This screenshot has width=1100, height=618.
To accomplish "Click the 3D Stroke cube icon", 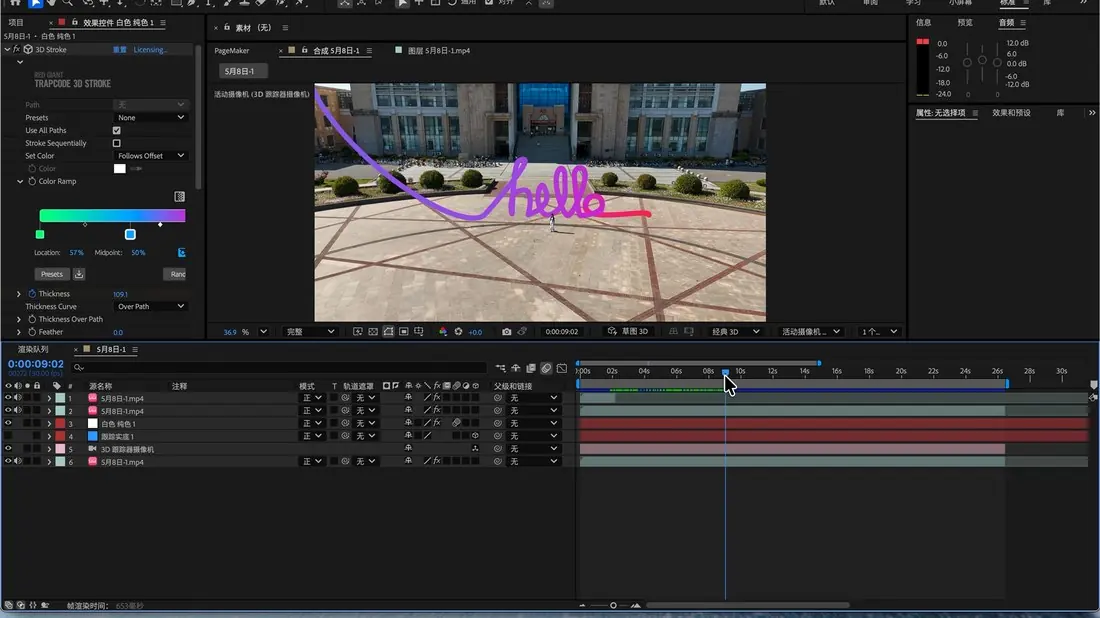I will pyautogui.click(x=28, y=50).
